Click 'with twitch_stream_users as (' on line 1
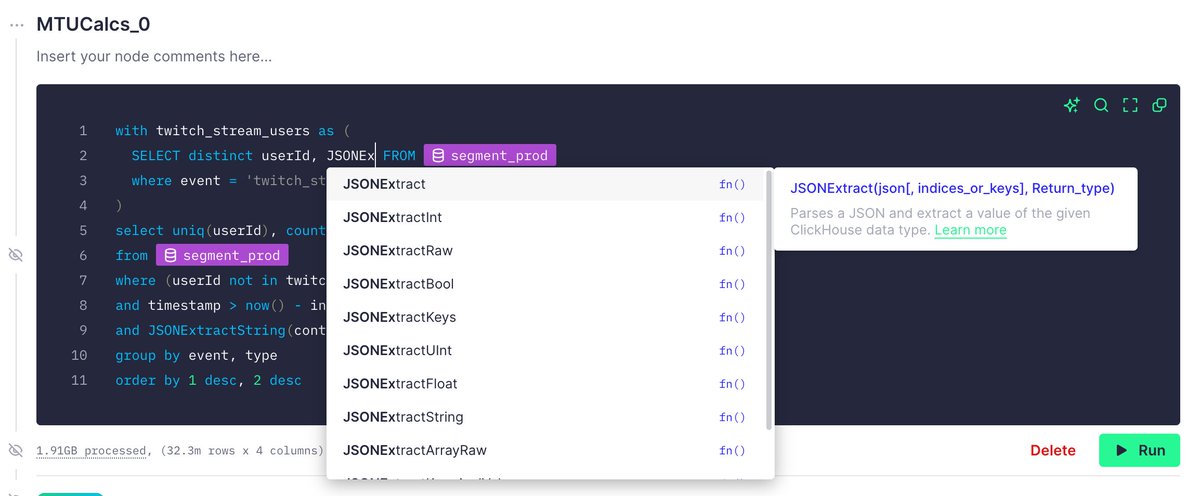This screenshot has height=496, width=1200. pyautogui.click(x=233, y=130)
